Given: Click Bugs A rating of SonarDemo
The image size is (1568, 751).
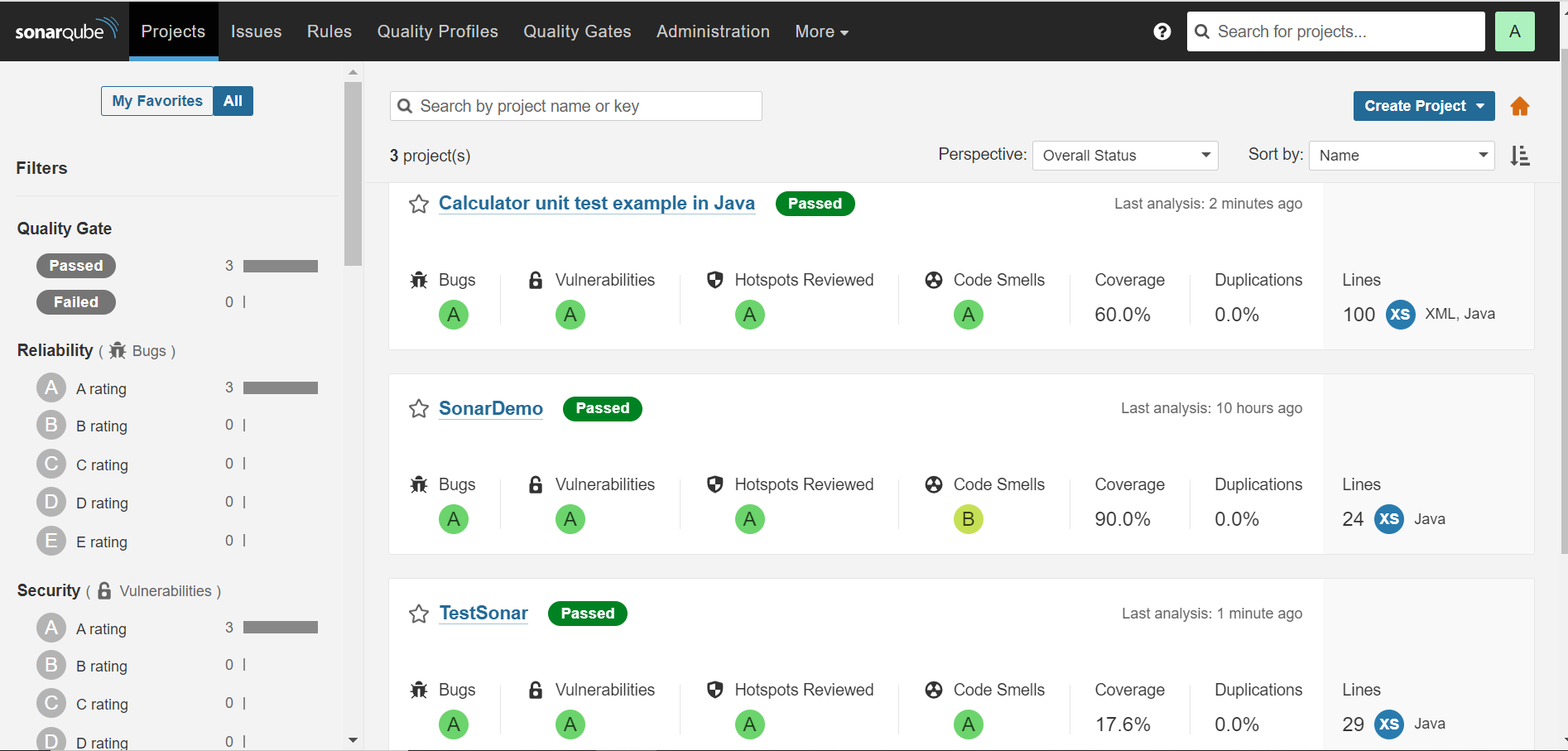Looking at the screenshot, I should 454,519.
